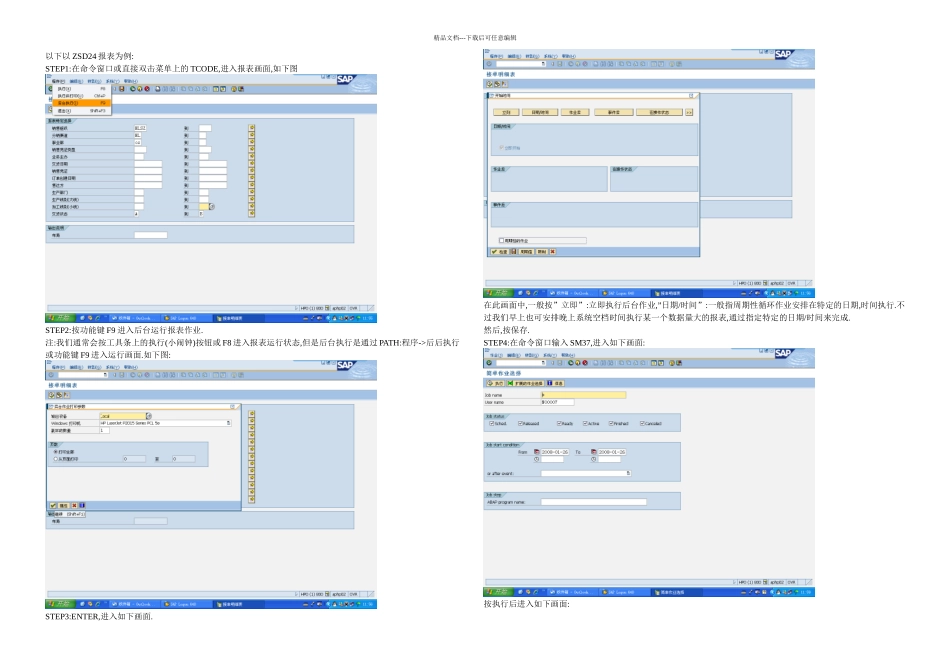
Task: Print-parameters dialog: click the blue info icon
Action: pyautogui.click(x=82, y=505)
